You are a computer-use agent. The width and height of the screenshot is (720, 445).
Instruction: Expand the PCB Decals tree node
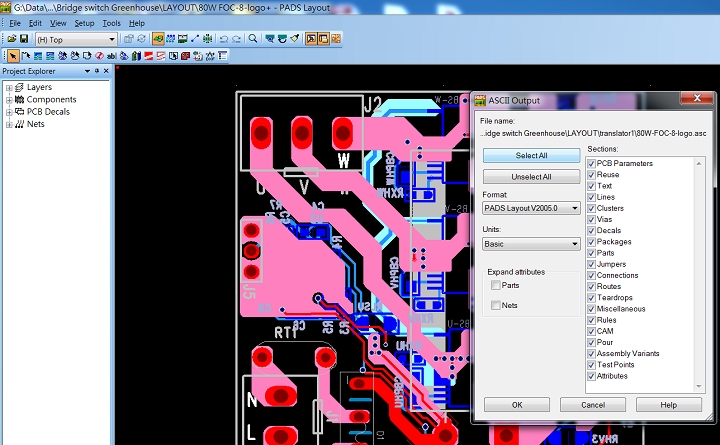tap(9, 112)
